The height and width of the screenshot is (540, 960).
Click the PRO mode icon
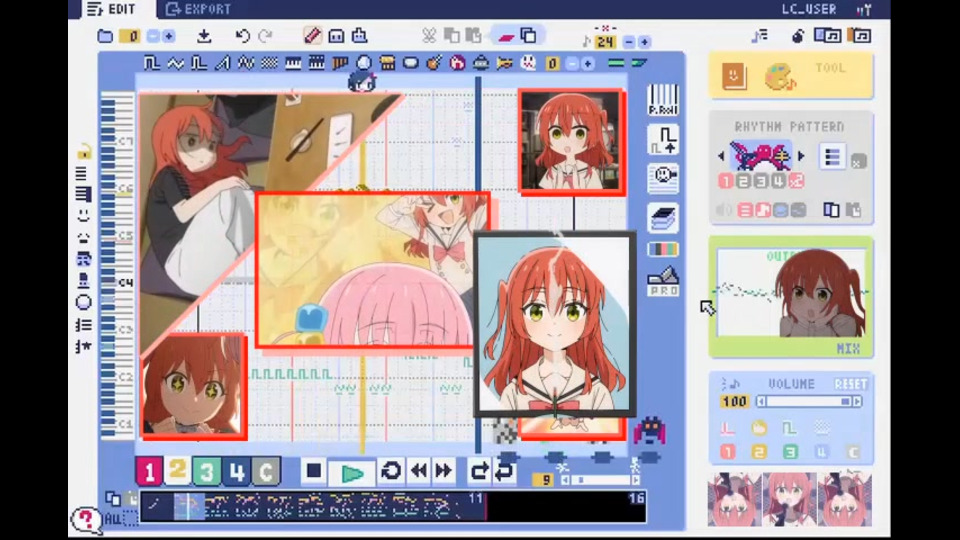click(x=663, y=282)
